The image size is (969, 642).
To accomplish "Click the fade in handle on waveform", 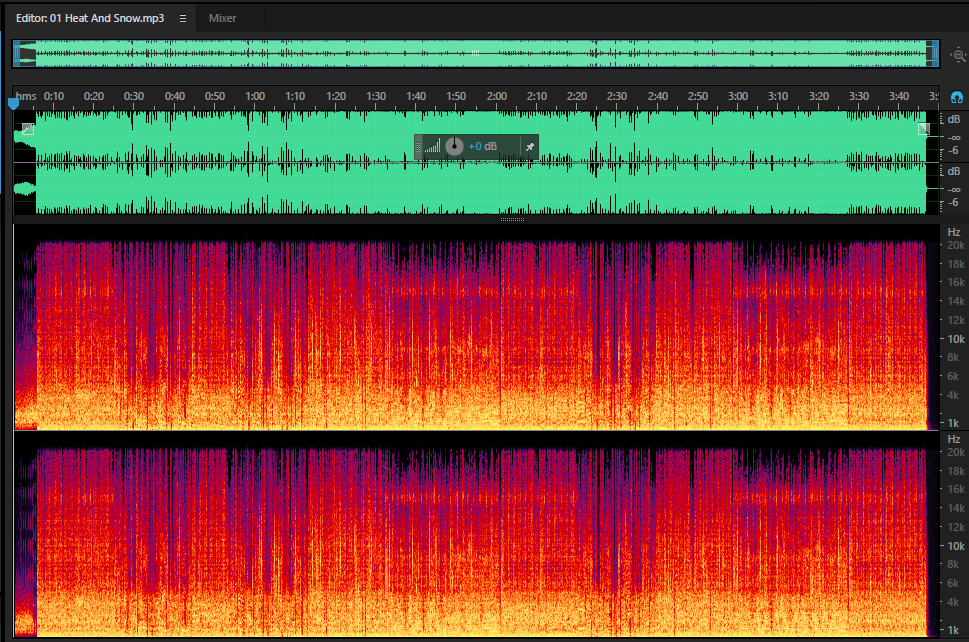I will 28,129.
